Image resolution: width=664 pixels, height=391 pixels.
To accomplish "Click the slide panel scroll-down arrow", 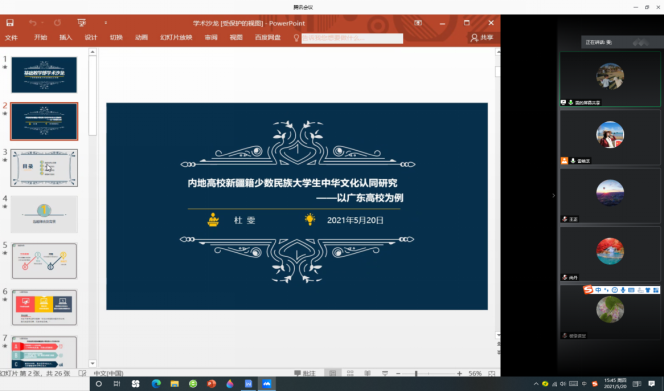I will click(92, 363).
